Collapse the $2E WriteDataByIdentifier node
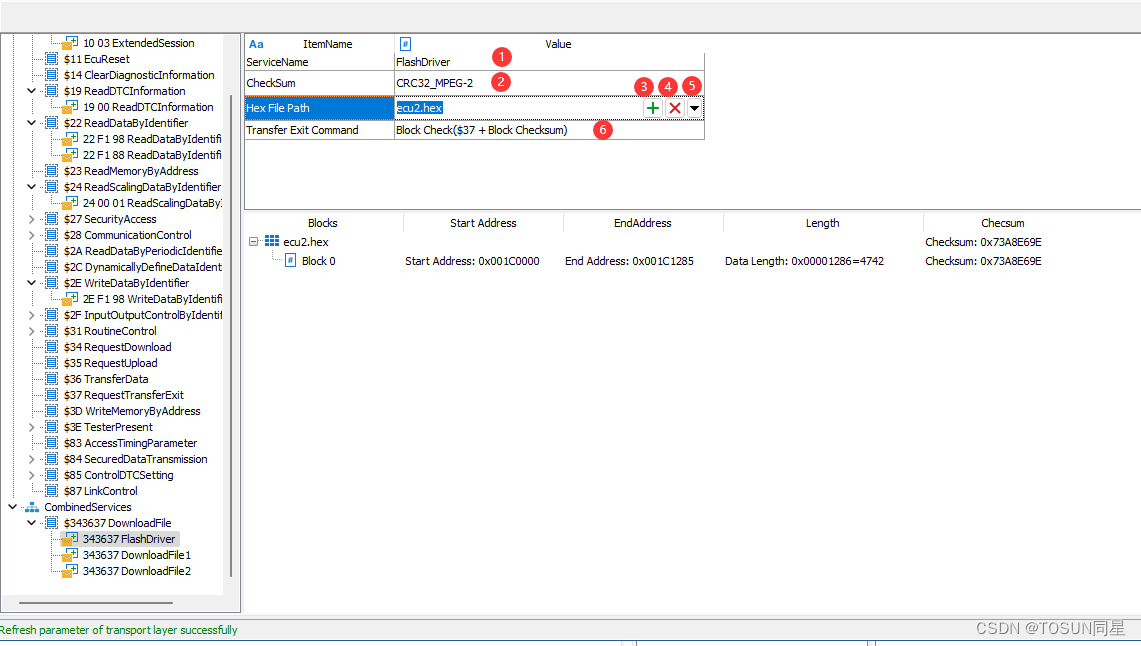The height and width of the screenshot is (646, 1141). (31, 283)
